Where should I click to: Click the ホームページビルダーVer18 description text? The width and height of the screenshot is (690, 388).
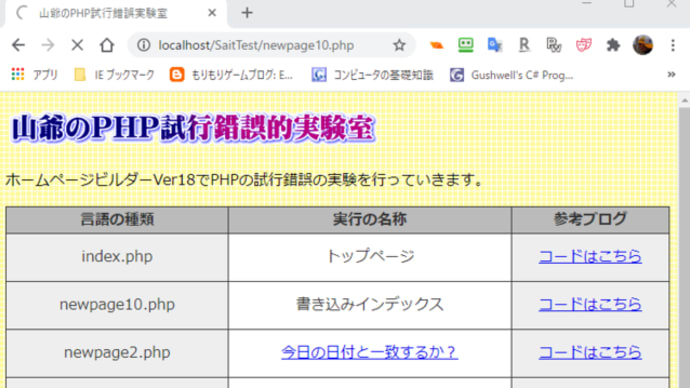pos(245,179)
